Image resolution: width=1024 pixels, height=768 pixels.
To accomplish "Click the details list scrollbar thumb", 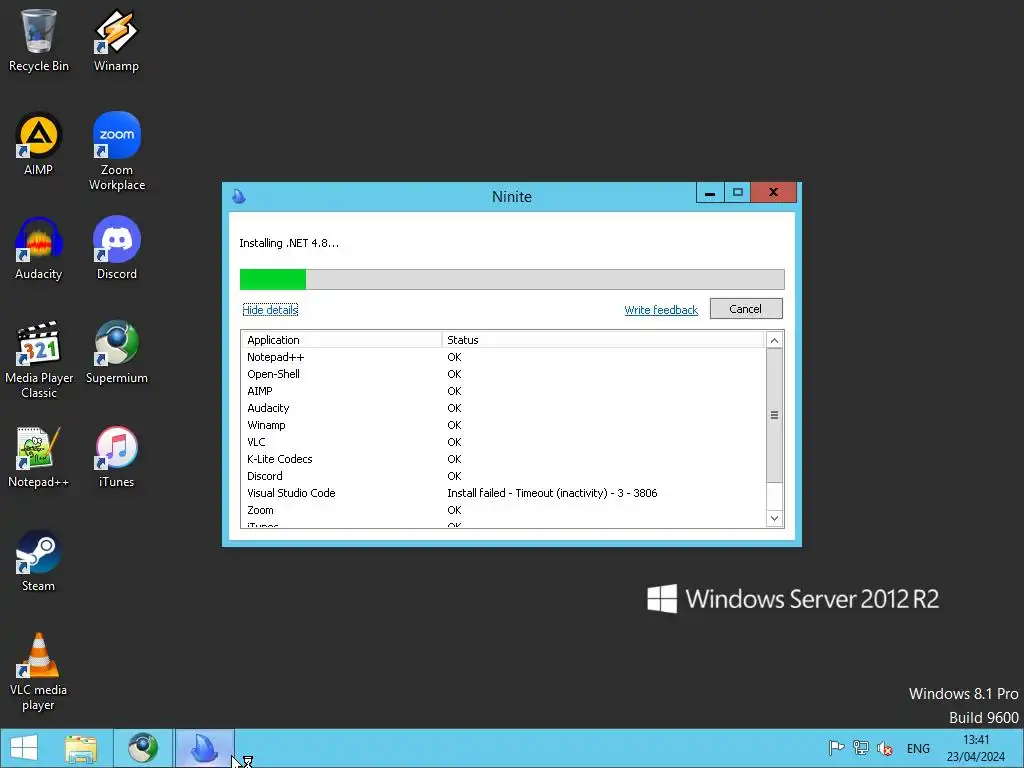I will click(x=774, y=415).
